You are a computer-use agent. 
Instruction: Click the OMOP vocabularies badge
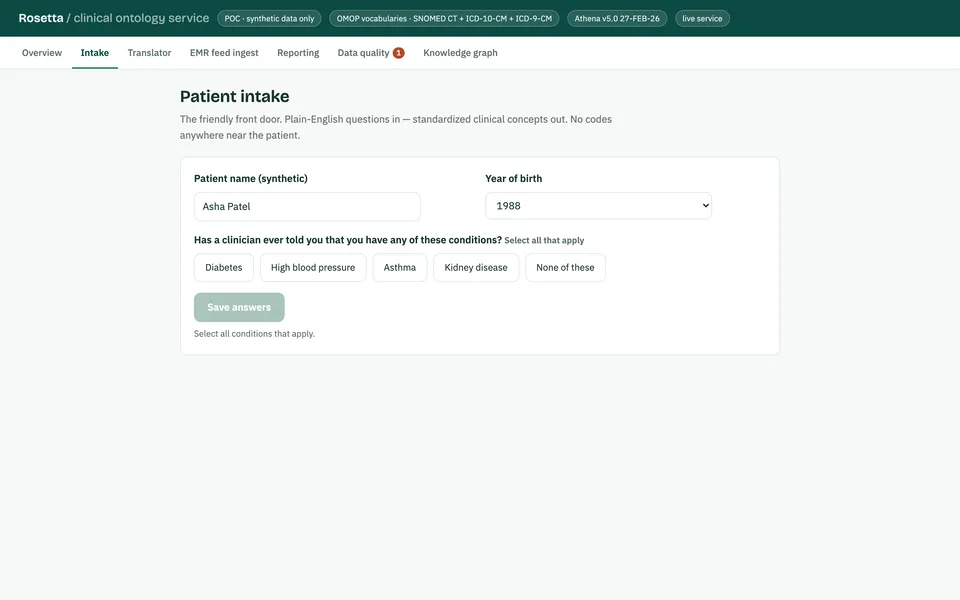(444, 18)
